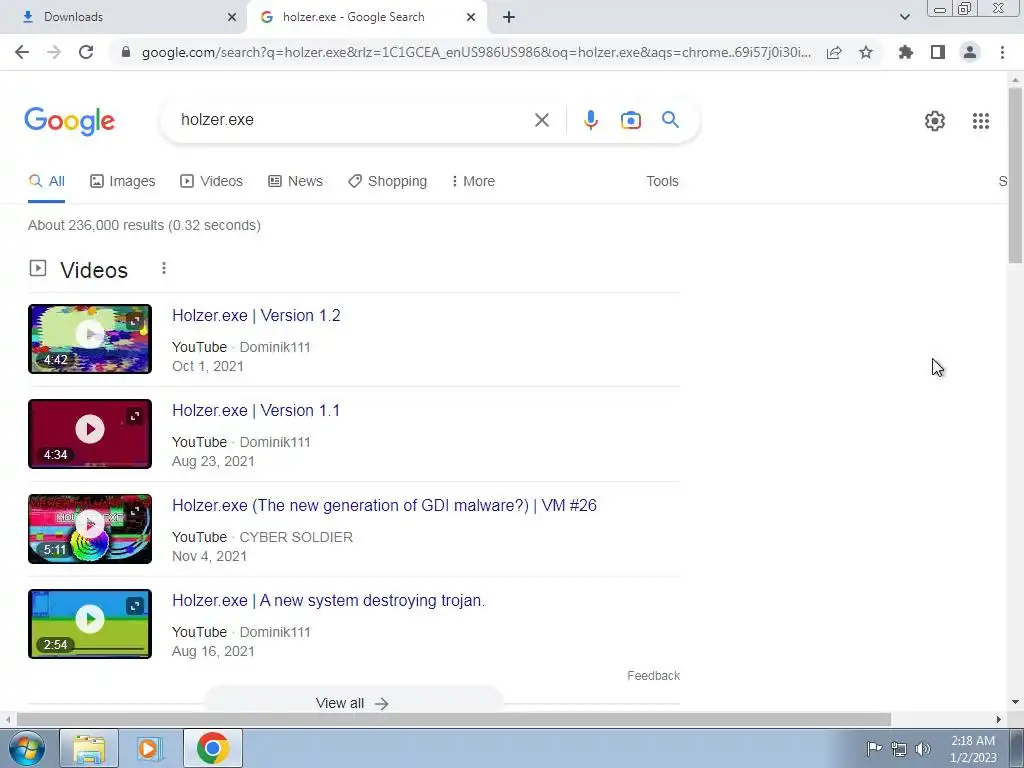Viewport: 1024px width, 768px height.
Task: Click the Feedback link
Action: 653,675
